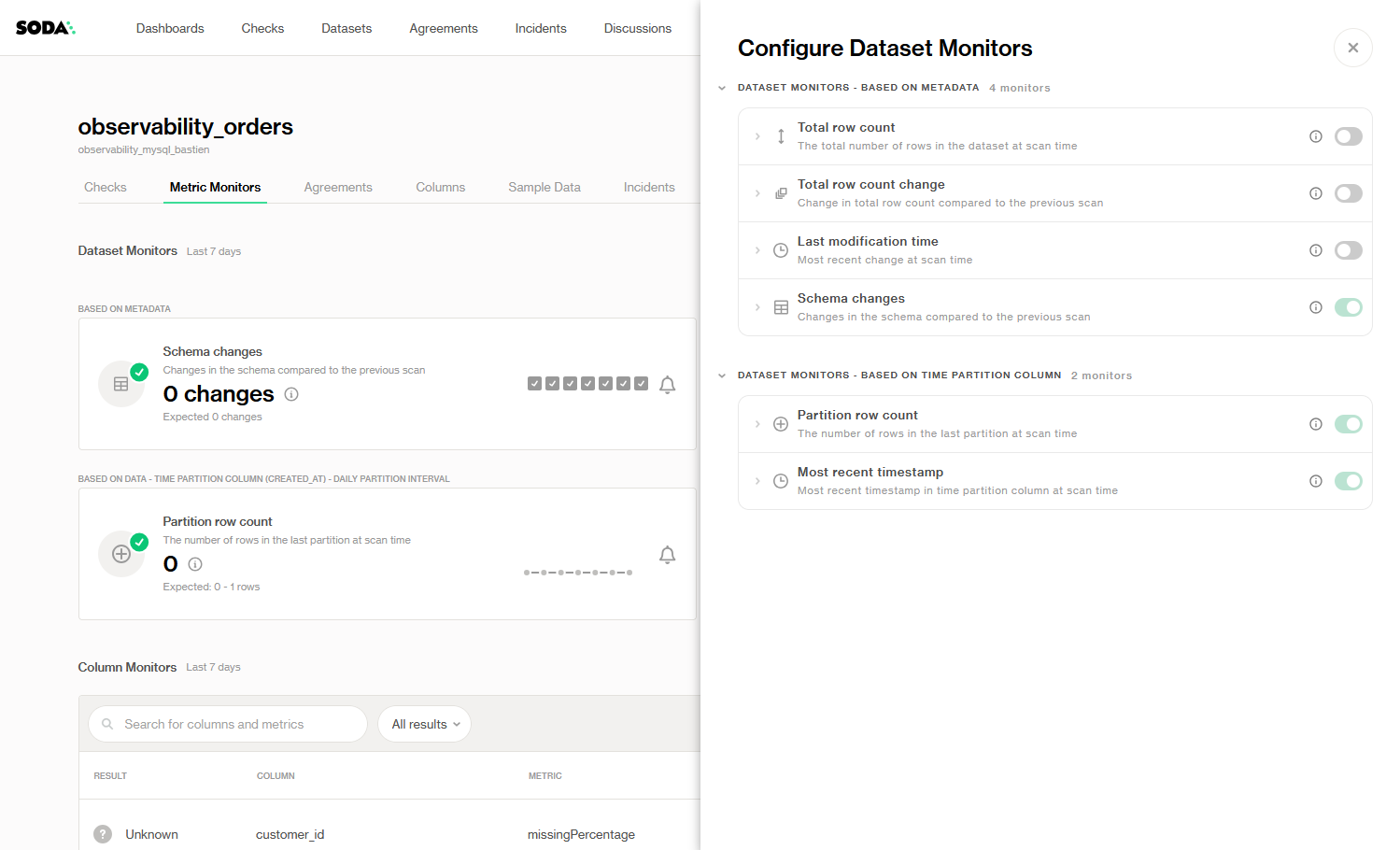Open the Incidents page in top navigation
The height and width of the screenshot is (850, 1400).
tap(541, 28)
